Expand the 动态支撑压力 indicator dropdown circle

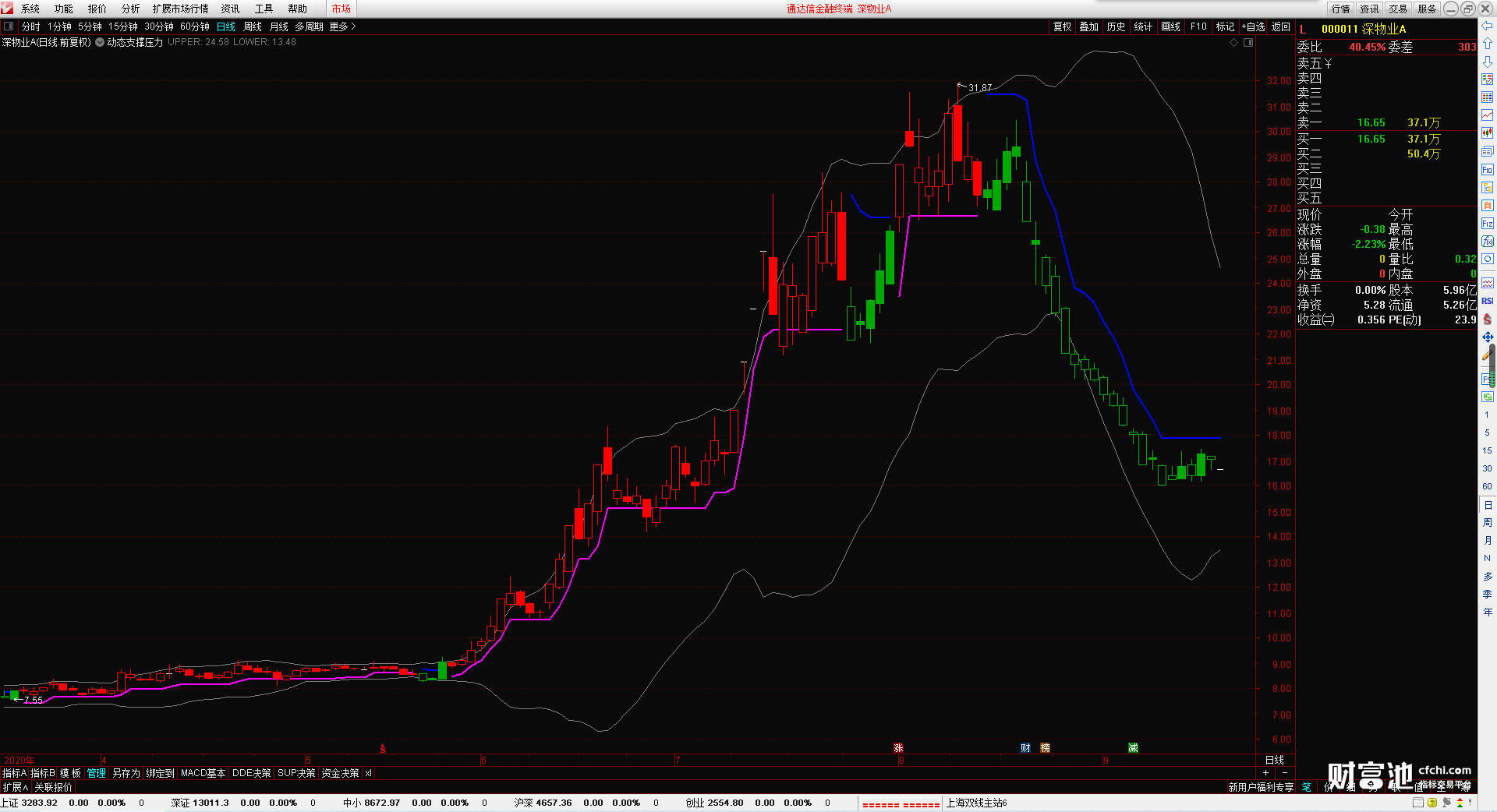tap(100, 42)
